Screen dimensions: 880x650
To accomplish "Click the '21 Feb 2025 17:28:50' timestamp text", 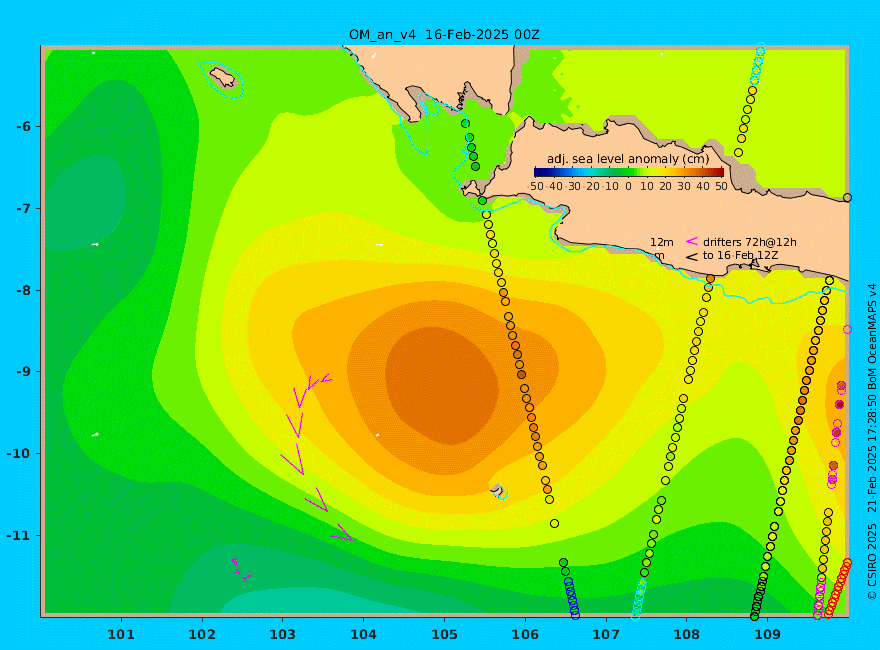I will click(872, 456).
